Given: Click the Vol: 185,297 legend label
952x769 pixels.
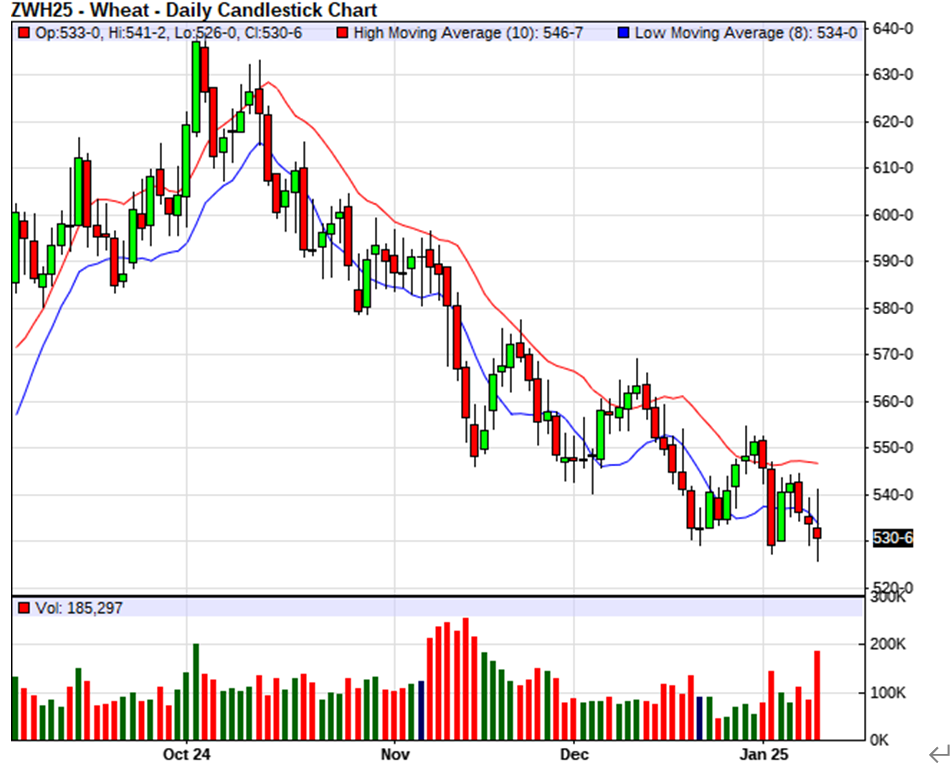Looking at the screenshot, I should pyautogui.click(x=78, y=607).
